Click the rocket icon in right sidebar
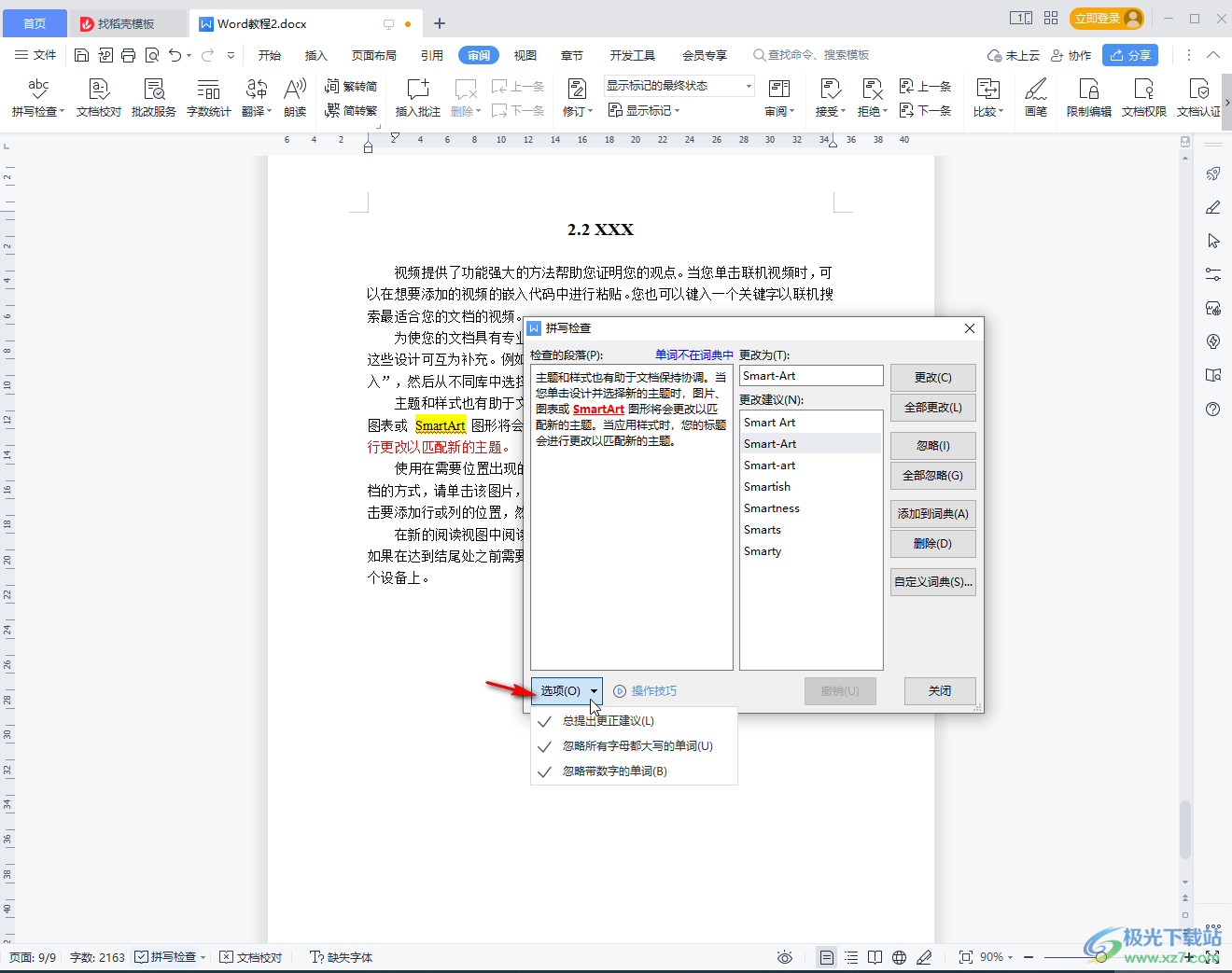Image resolution: width=1232 pixels, height=973 pixels. click(1213, 174)
